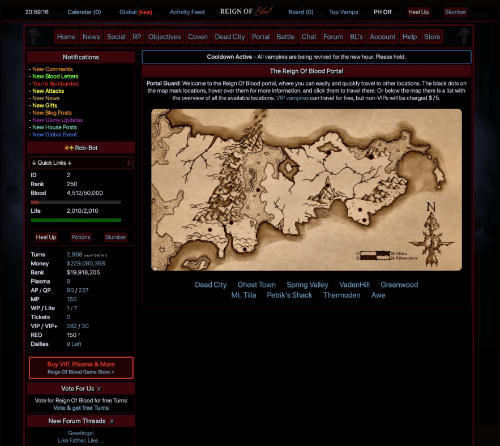The height and width of the screenshot is (446, 500).
Task: Open the Store menu item
Action: pos(432,37)
